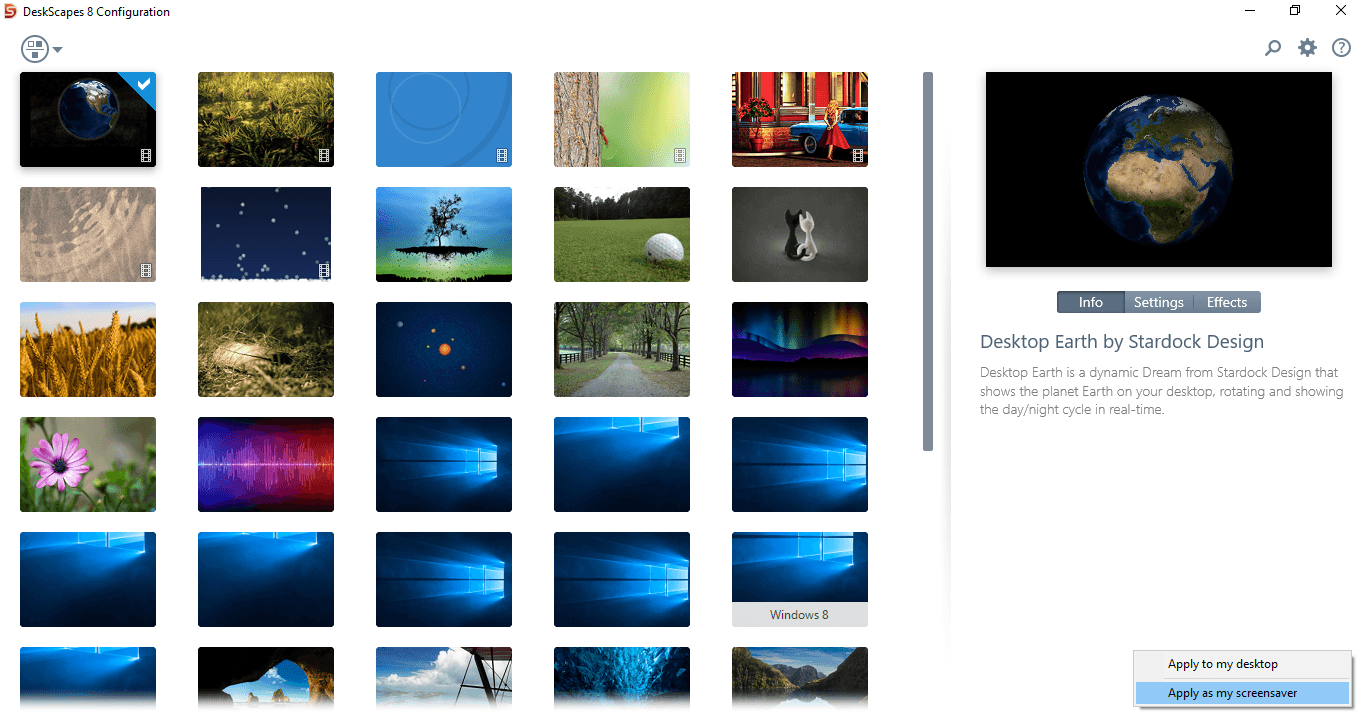
Task: Select the dry leaf in grass thumbnail
Action: pos(266,349)
